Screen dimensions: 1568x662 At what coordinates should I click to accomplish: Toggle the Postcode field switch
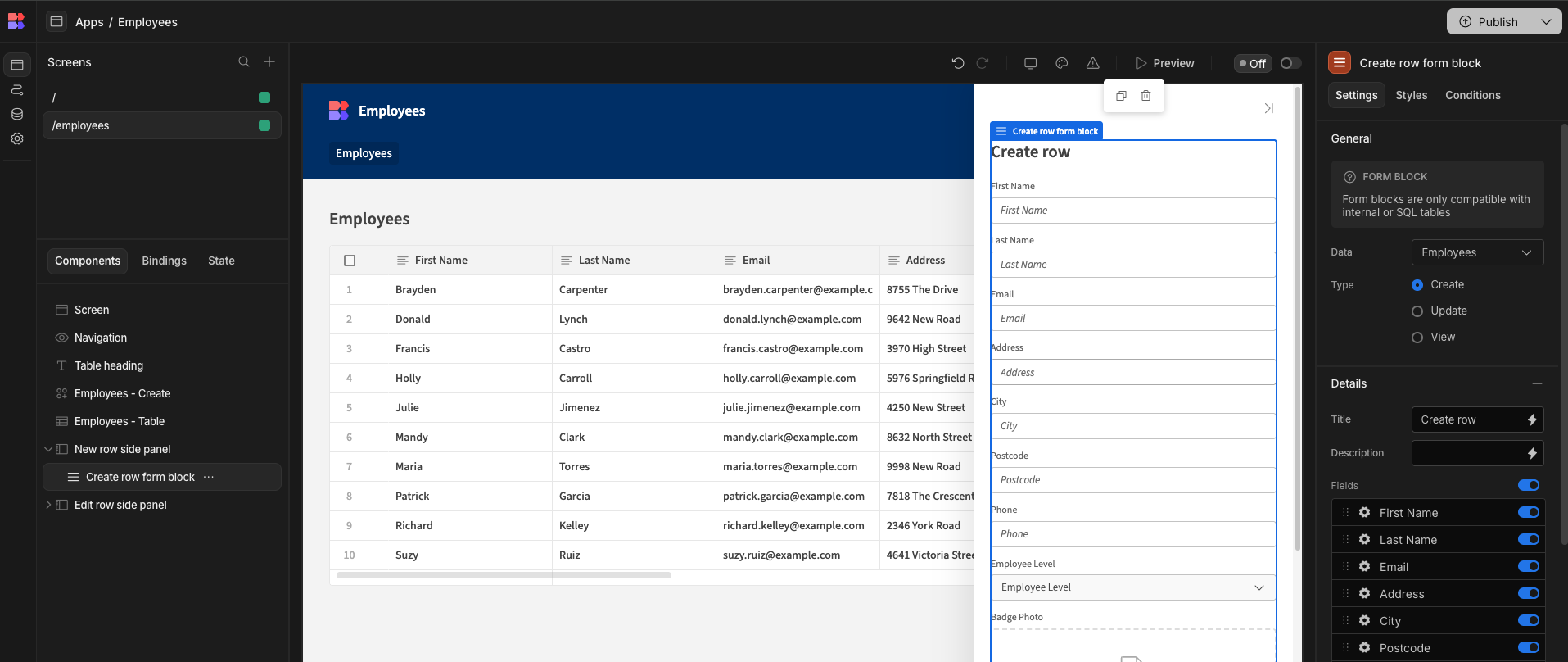1529,647
